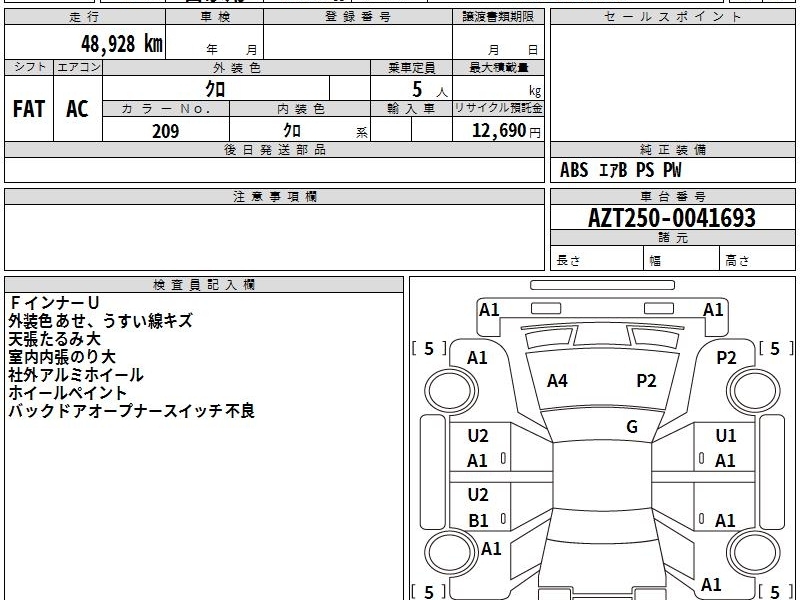Click the 車台番号 header
800x600 pixels.
[x=672, y=197]
